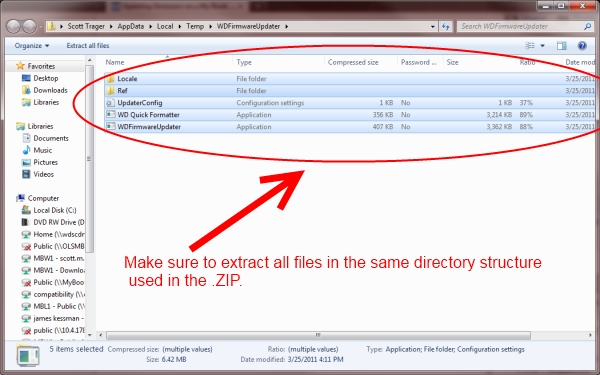The height and width of the screenshot is (375, 600).
Task: Select Local in the address path
Action: coord(165,26)
